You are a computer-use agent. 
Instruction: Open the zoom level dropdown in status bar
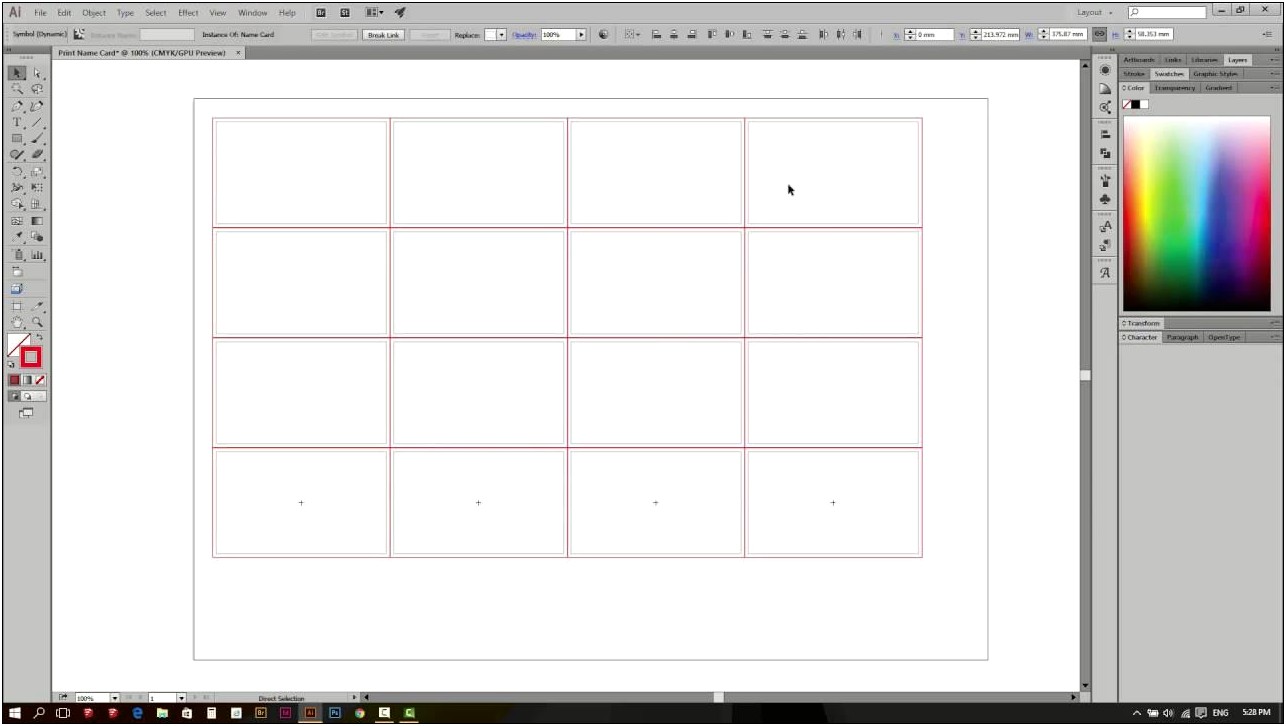click(114, 697)
